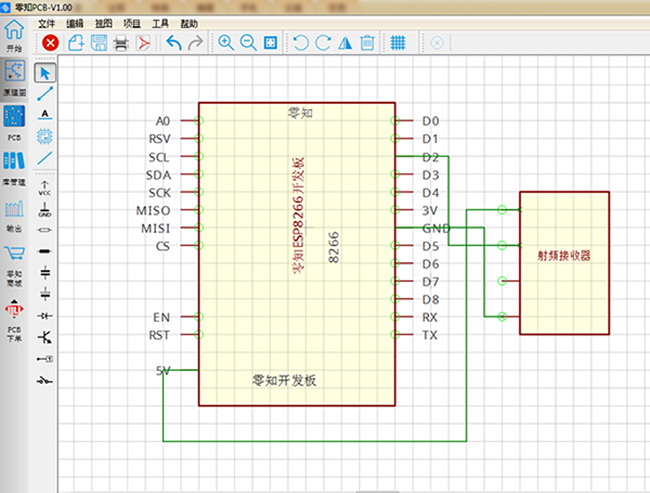This screenshot has height=493, width=650.
Task: Select the pointer selection tool
Action: point(45,73)
